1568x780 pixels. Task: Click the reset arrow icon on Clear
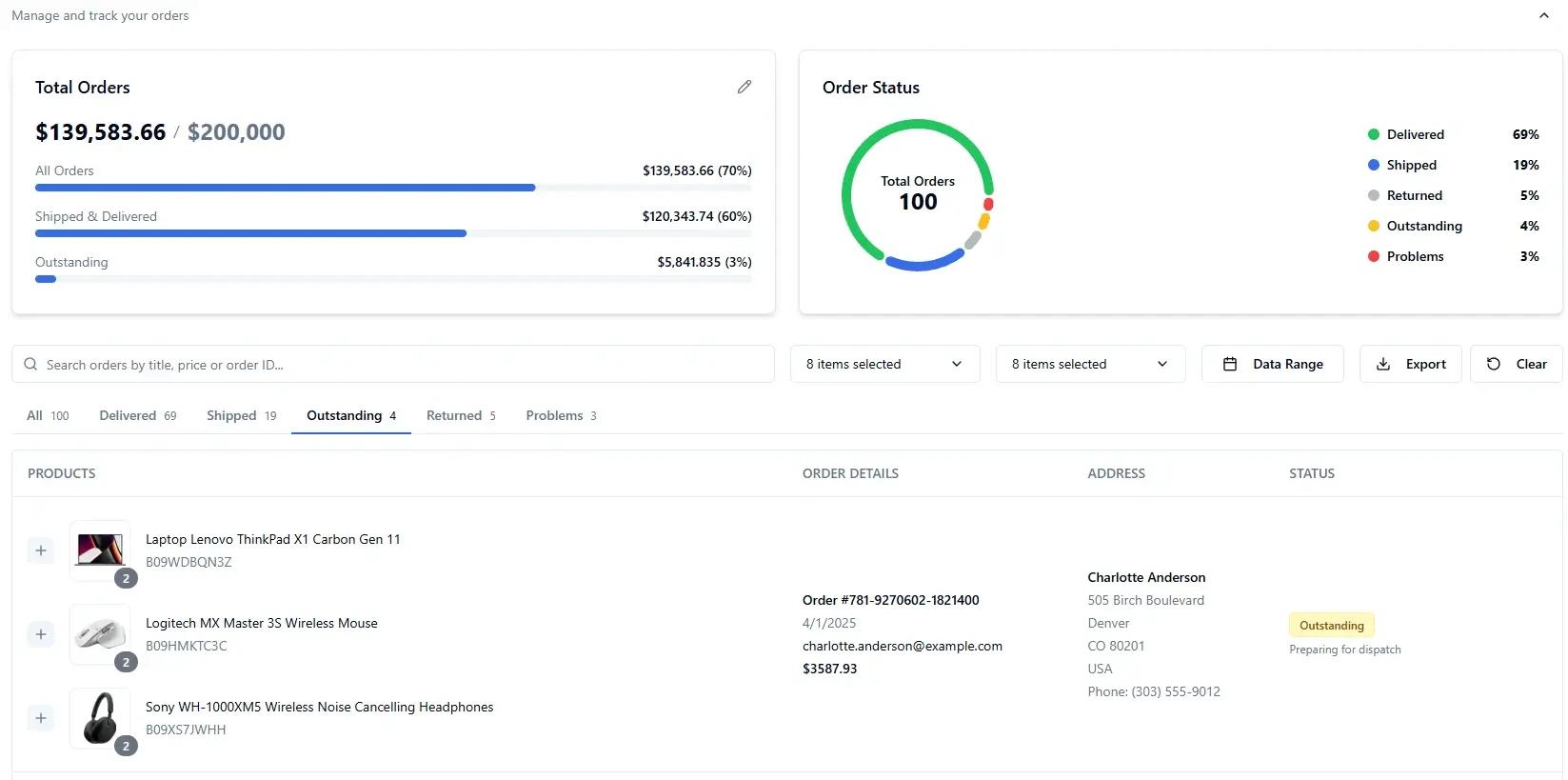pyautogui.click(x=1494, y=364)
